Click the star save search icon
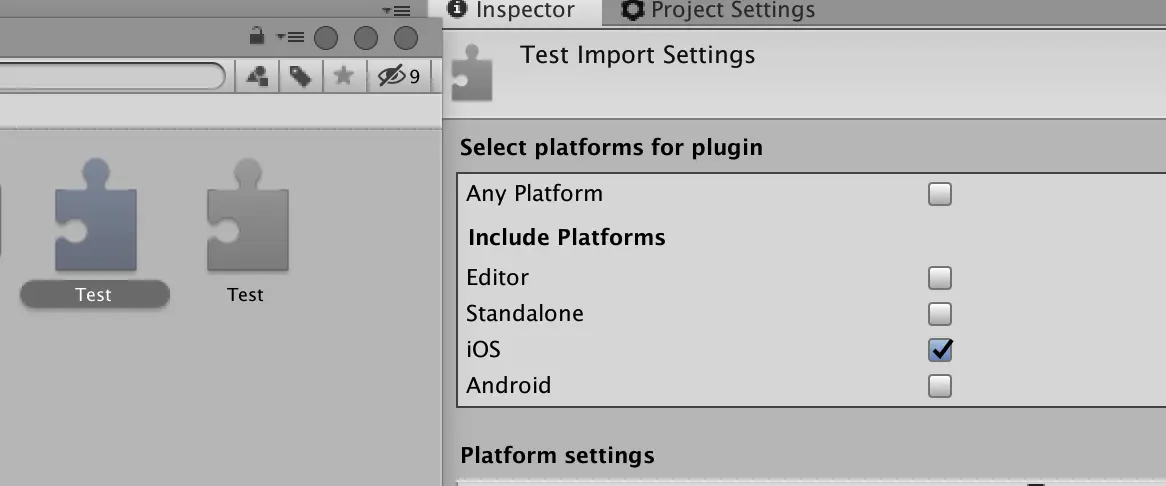 click(343, 75)
